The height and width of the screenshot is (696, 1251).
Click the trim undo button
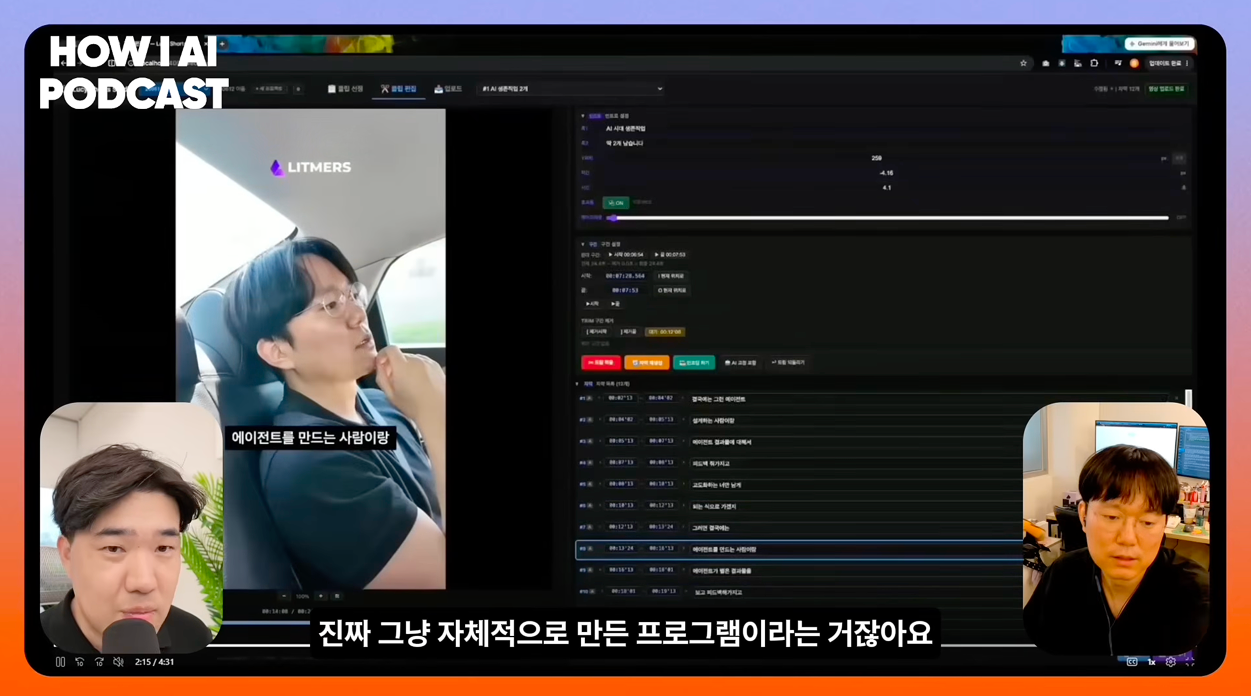pyautogui.click(x=788, y=363)
